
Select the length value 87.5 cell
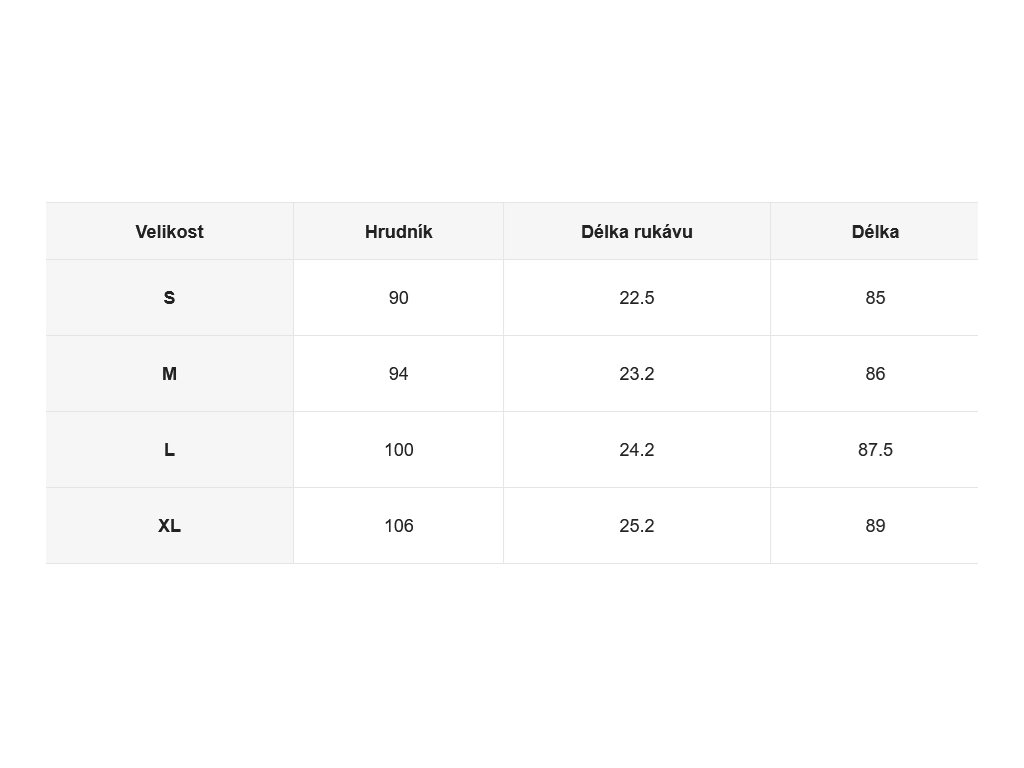[875, 450]
